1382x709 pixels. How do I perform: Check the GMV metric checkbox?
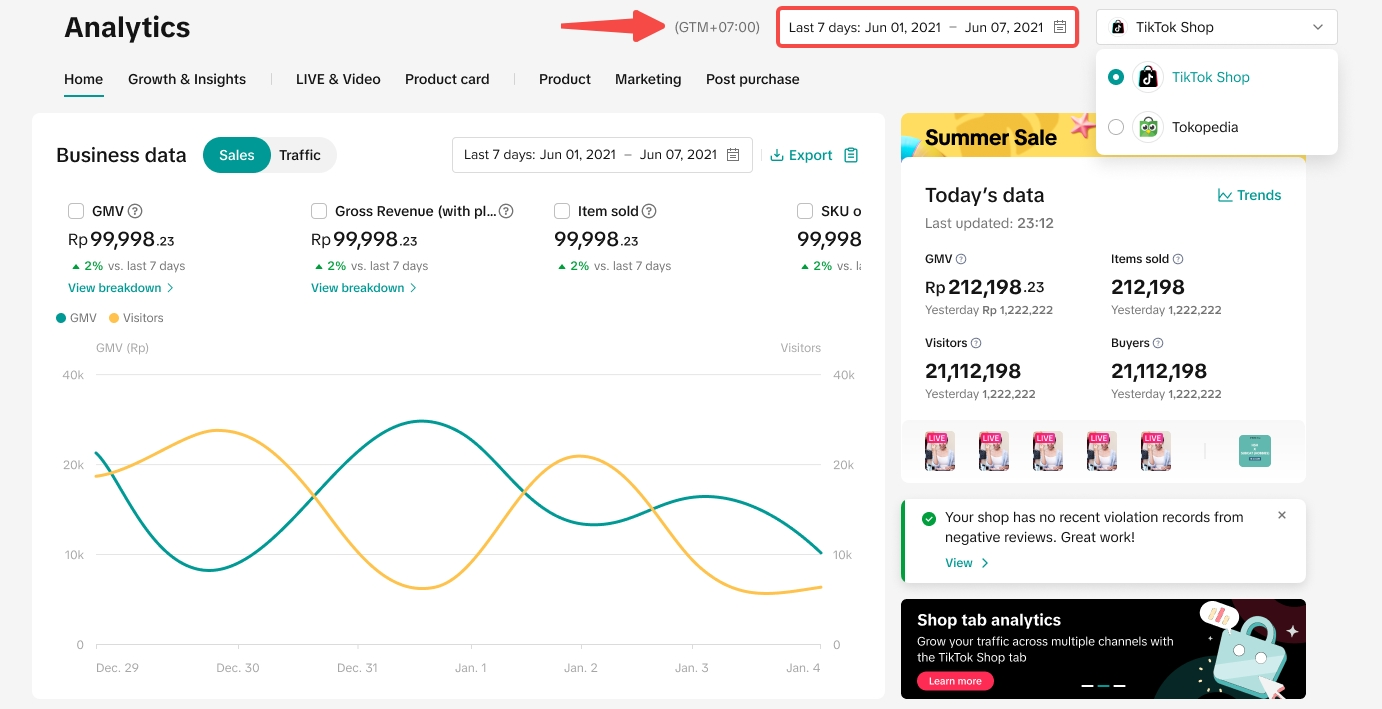pyautogui.click(x=76, y=211)
